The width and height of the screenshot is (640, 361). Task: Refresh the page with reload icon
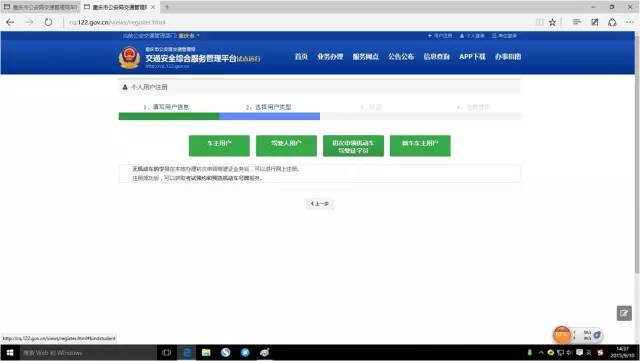48,22
